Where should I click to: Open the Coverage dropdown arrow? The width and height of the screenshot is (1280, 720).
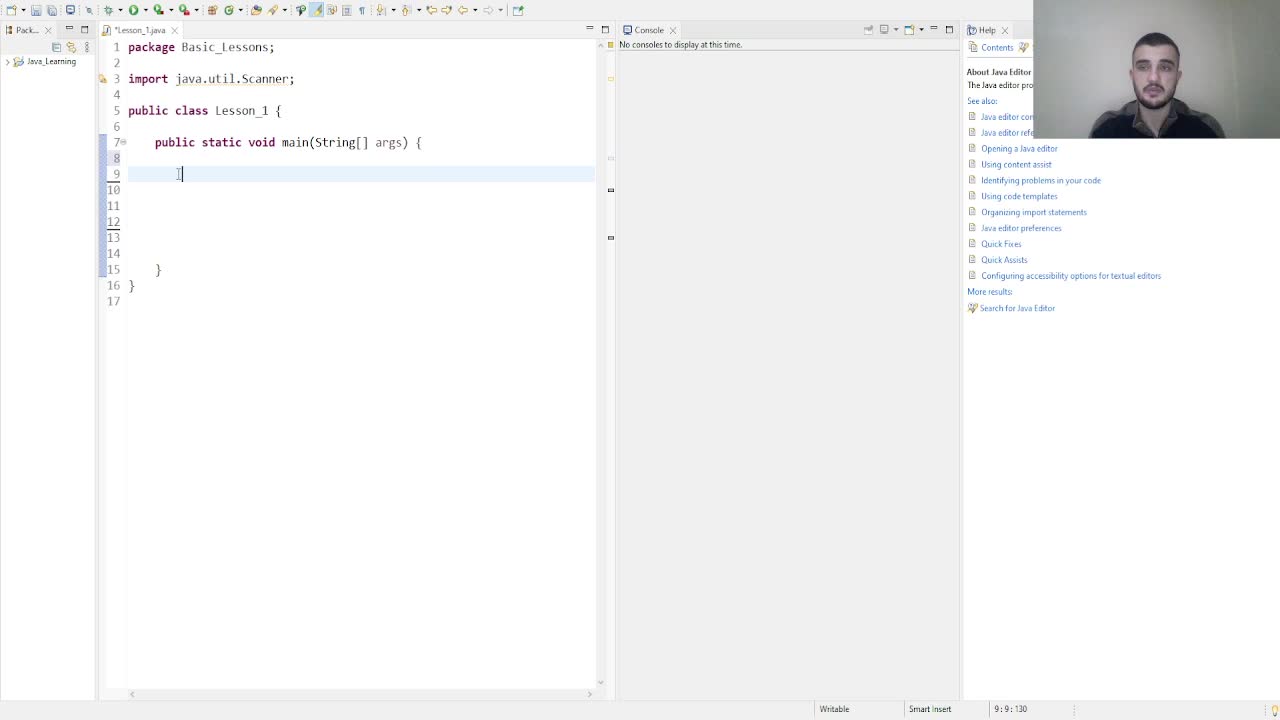coord(171,10)
